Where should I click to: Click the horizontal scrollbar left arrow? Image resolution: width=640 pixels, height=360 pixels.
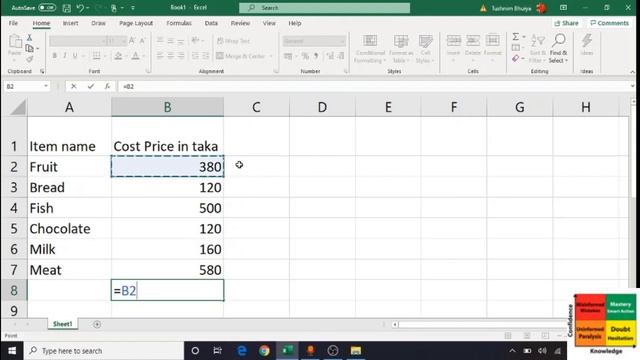[395, 324]
